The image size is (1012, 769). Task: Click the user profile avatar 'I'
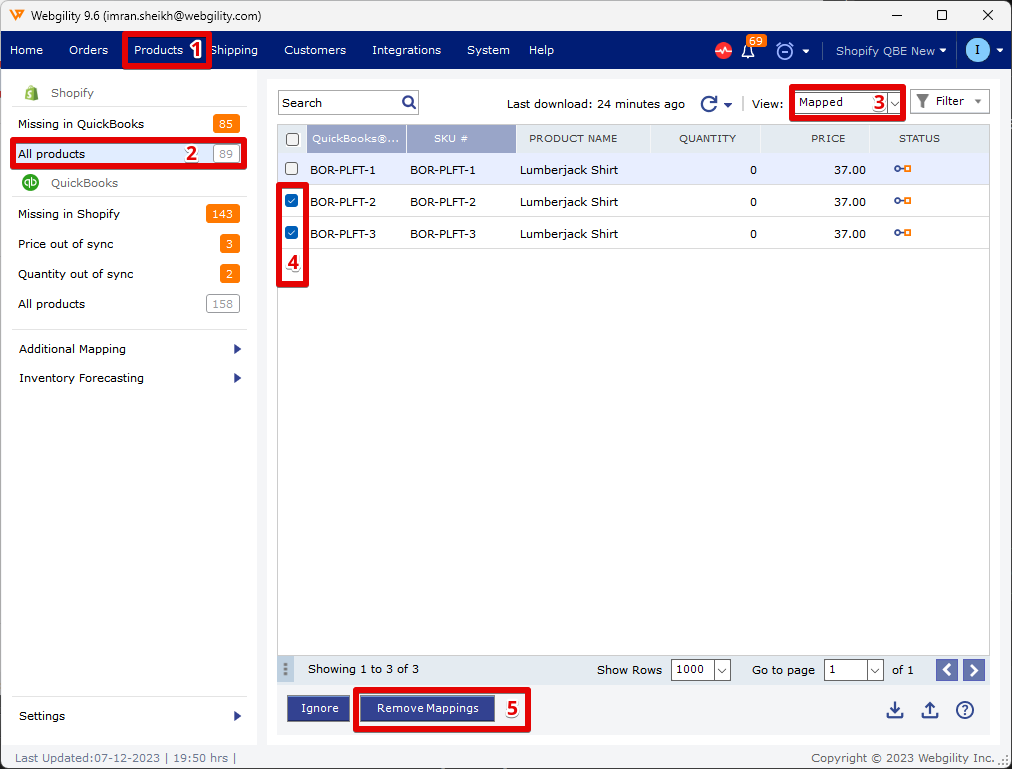point(977,50)
